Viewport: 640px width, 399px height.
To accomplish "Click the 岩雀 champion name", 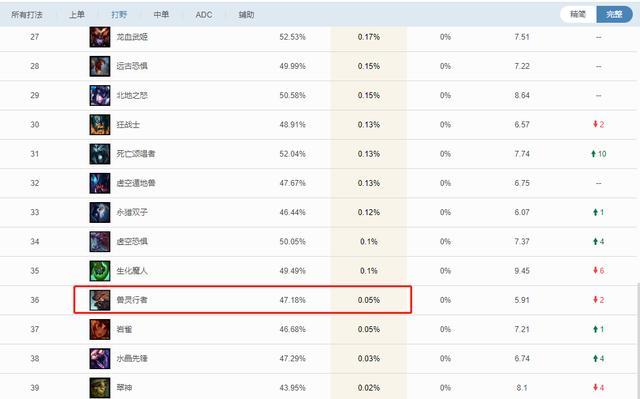I will pos(124,329).
